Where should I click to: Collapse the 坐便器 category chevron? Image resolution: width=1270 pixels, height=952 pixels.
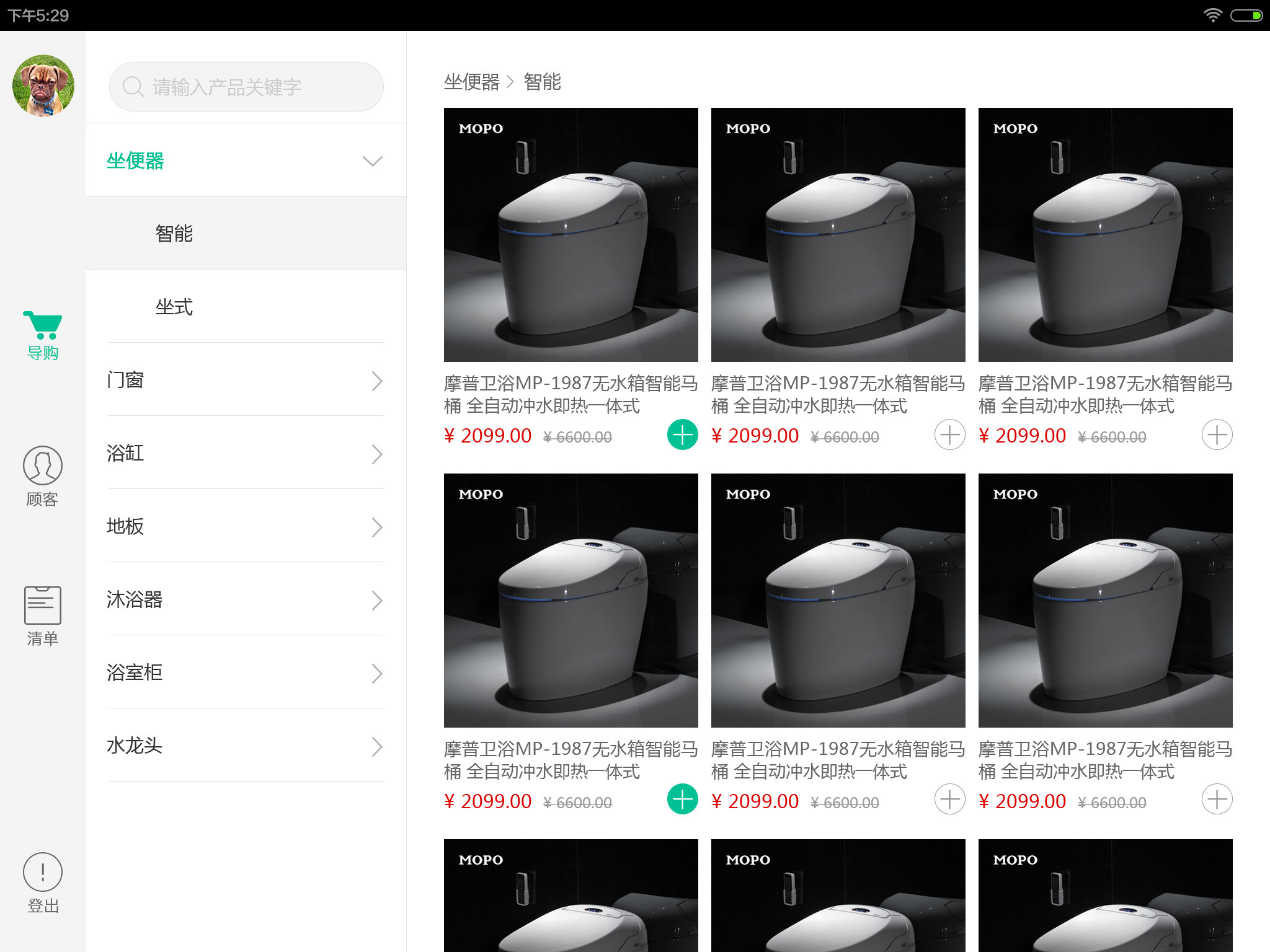[x=373, y=161]
